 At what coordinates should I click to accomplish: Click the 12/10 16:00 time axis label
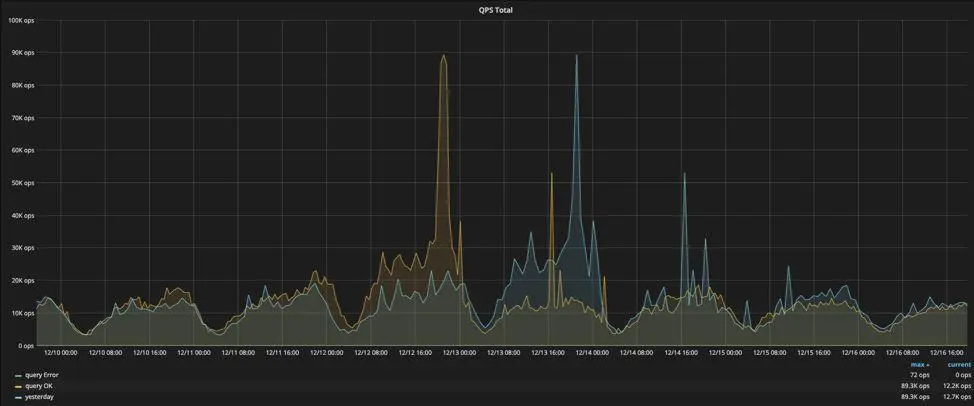150,353
